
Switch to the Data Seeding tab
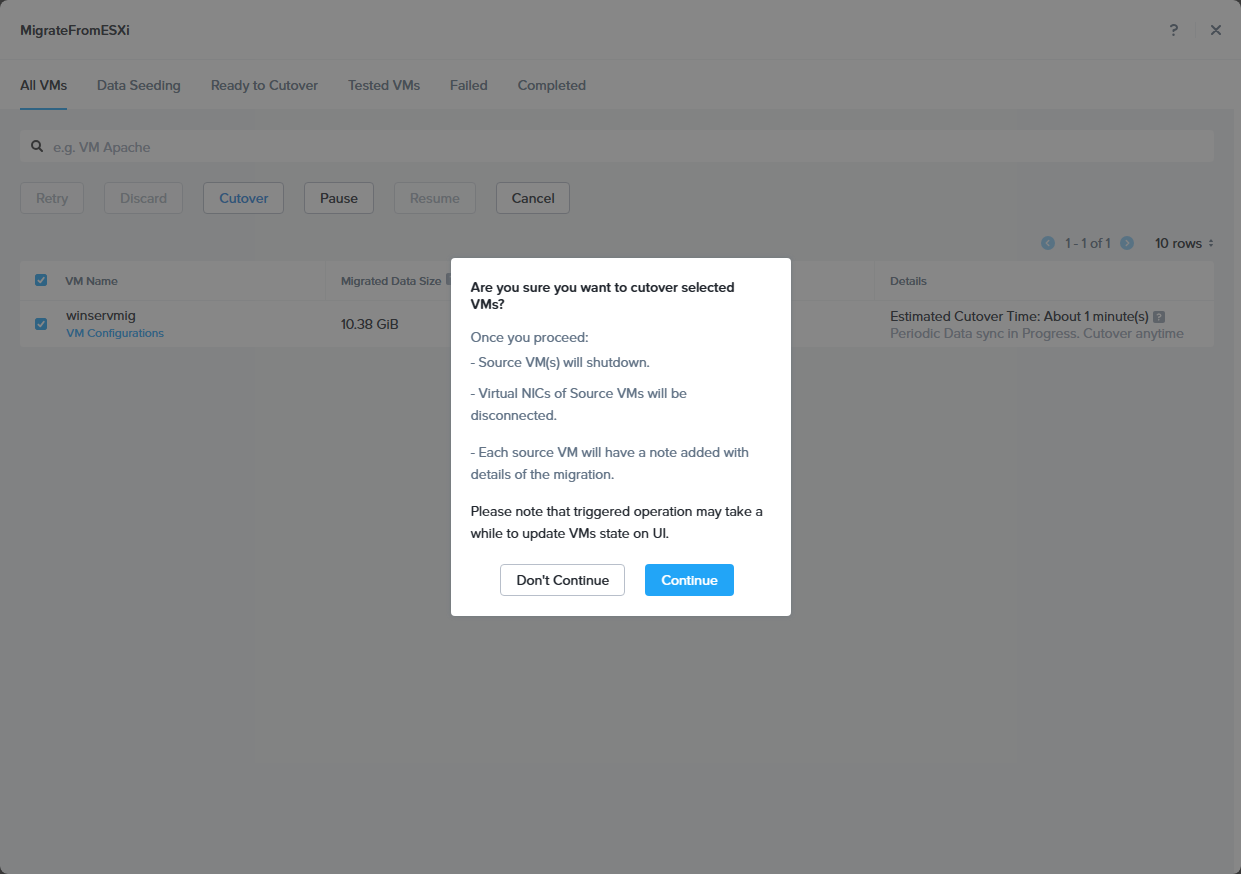[x=139, y=85]
